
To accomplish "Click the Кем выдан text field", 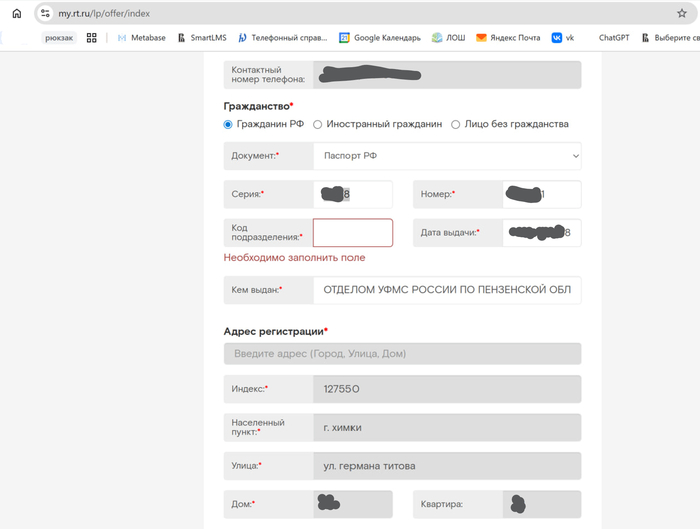I will point(446,290).
